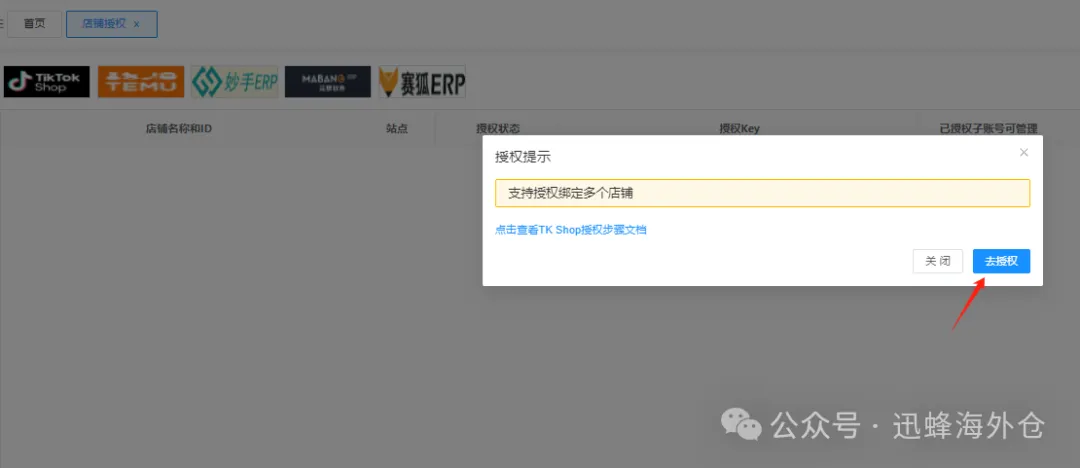This screenshot has width=1080, height=468.
Task: Click the 去授权 button
Action: click(x=1001, y=261)
